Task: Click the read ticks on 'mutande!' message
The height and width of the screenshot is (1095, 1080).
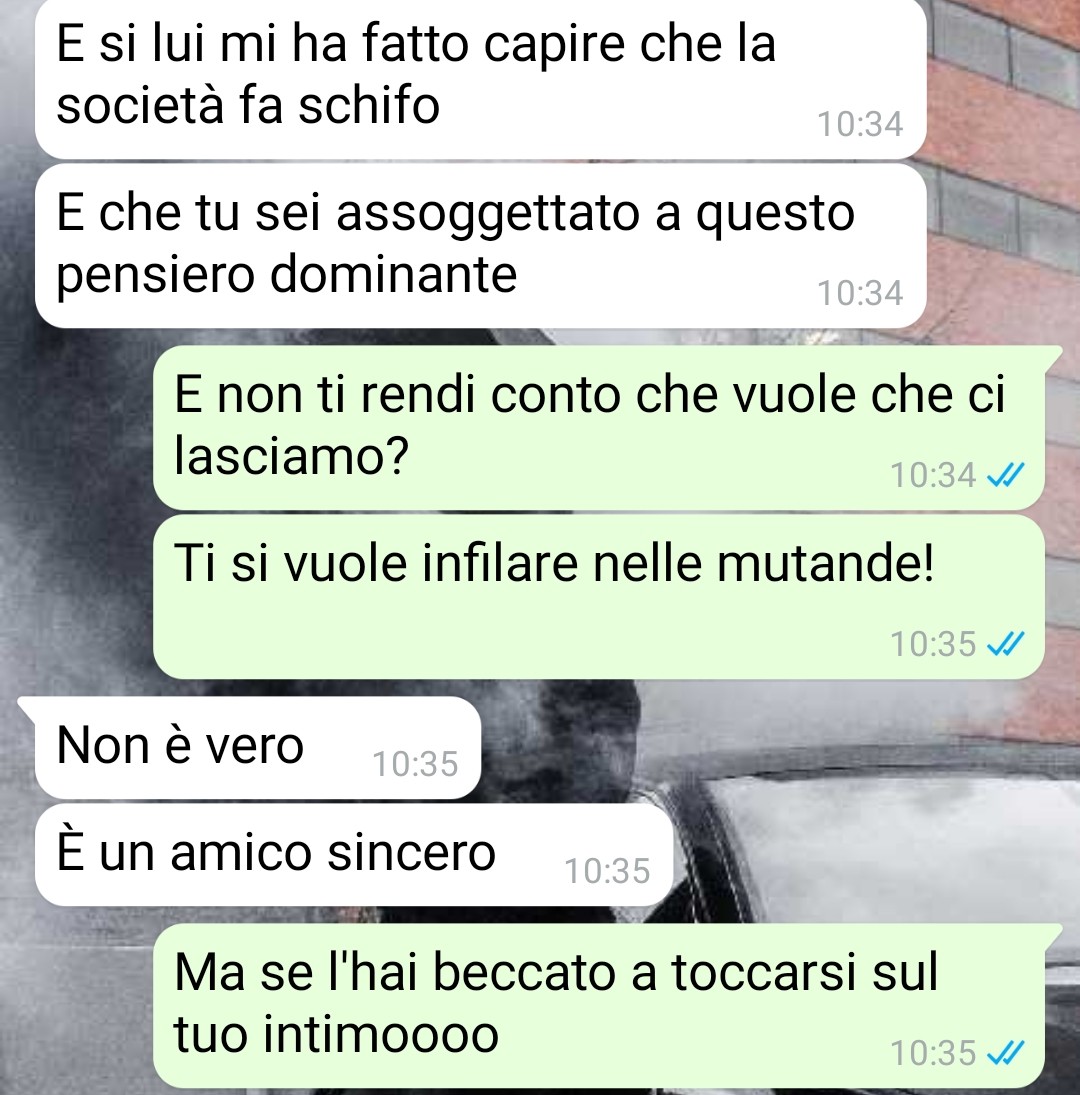Action: tap(1005, 644)
